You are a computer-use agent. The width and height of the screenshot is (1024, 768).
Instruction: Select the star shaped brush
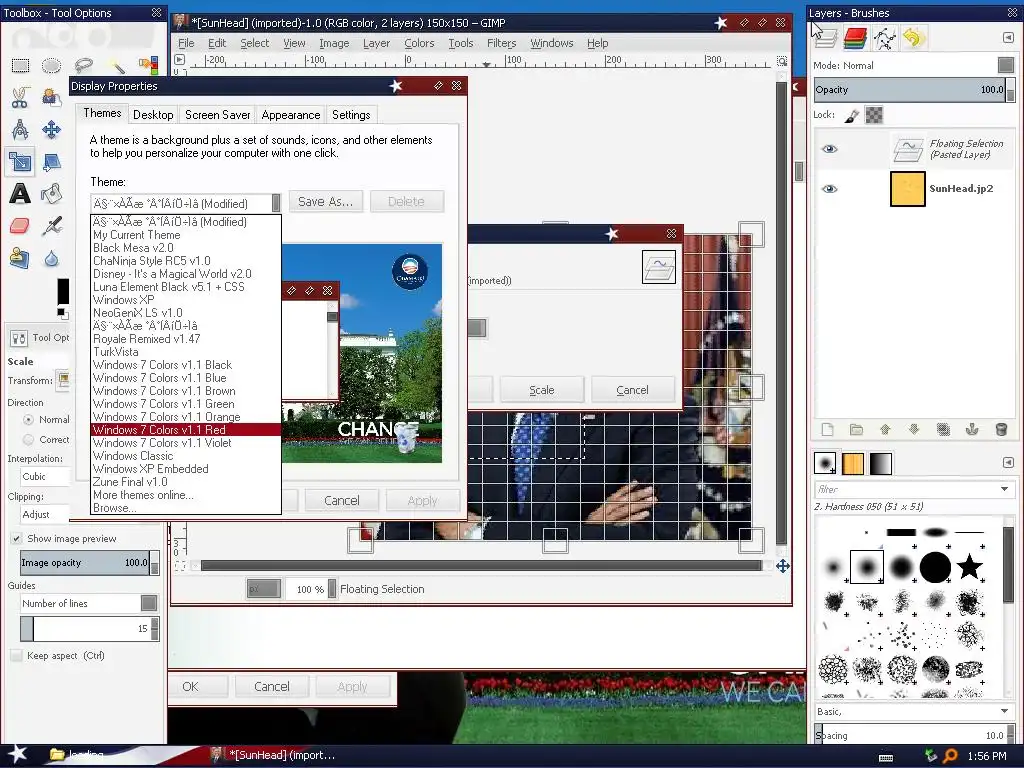click(969, 566)
